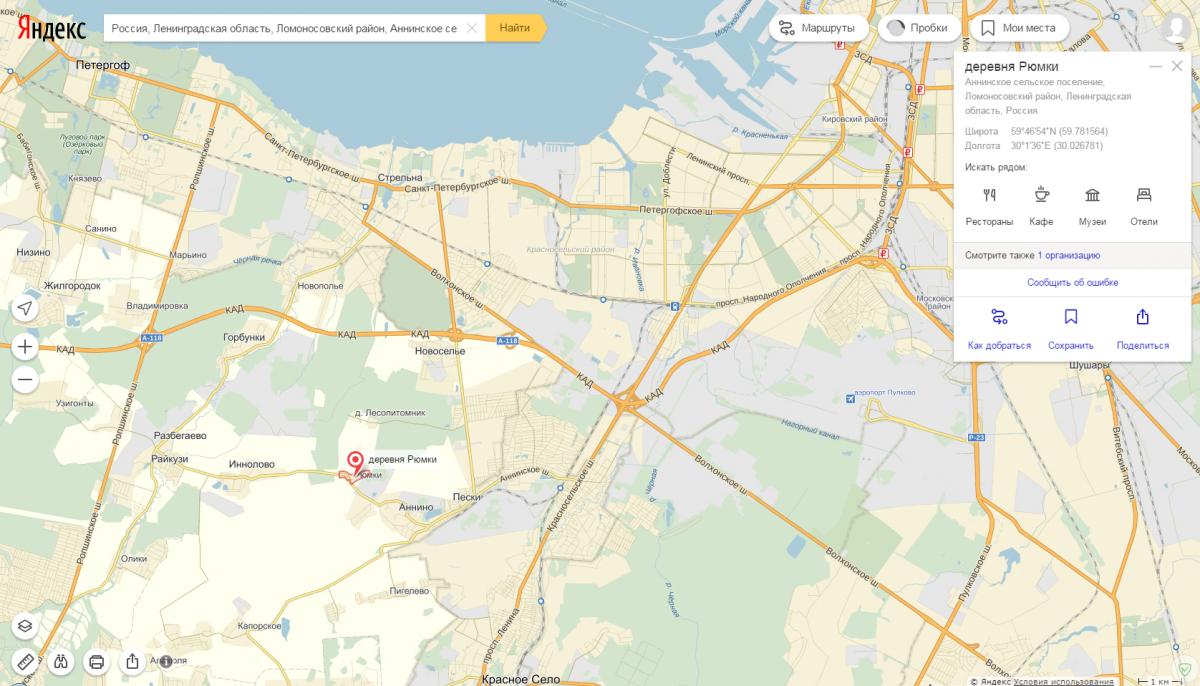This screenshot has height=686, width=1200.
Task: Click the print map icon
Action: click(x=97, y=661)
